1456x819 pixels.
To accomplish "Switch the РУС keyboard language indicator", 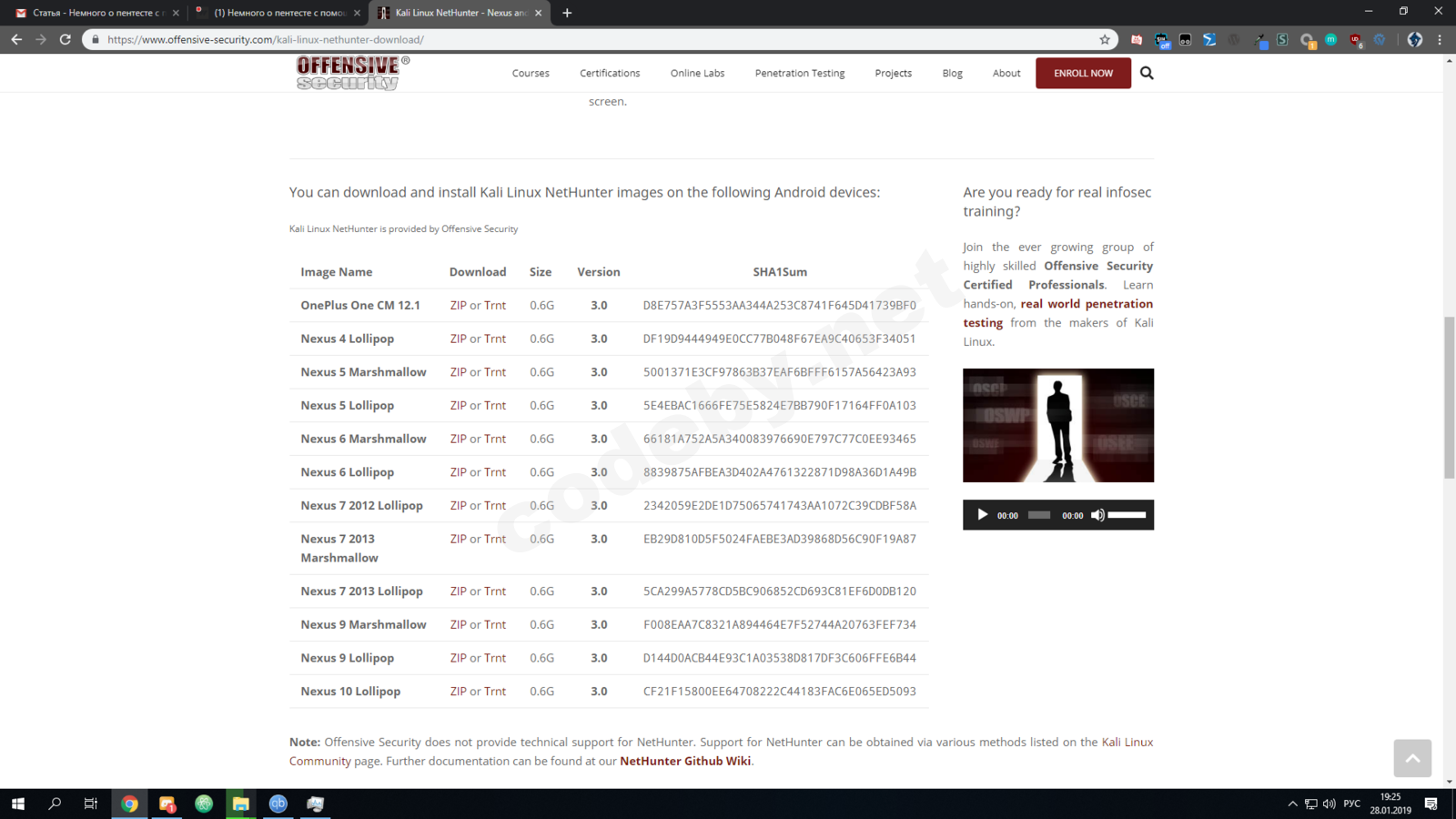I will coord(1352,804).
